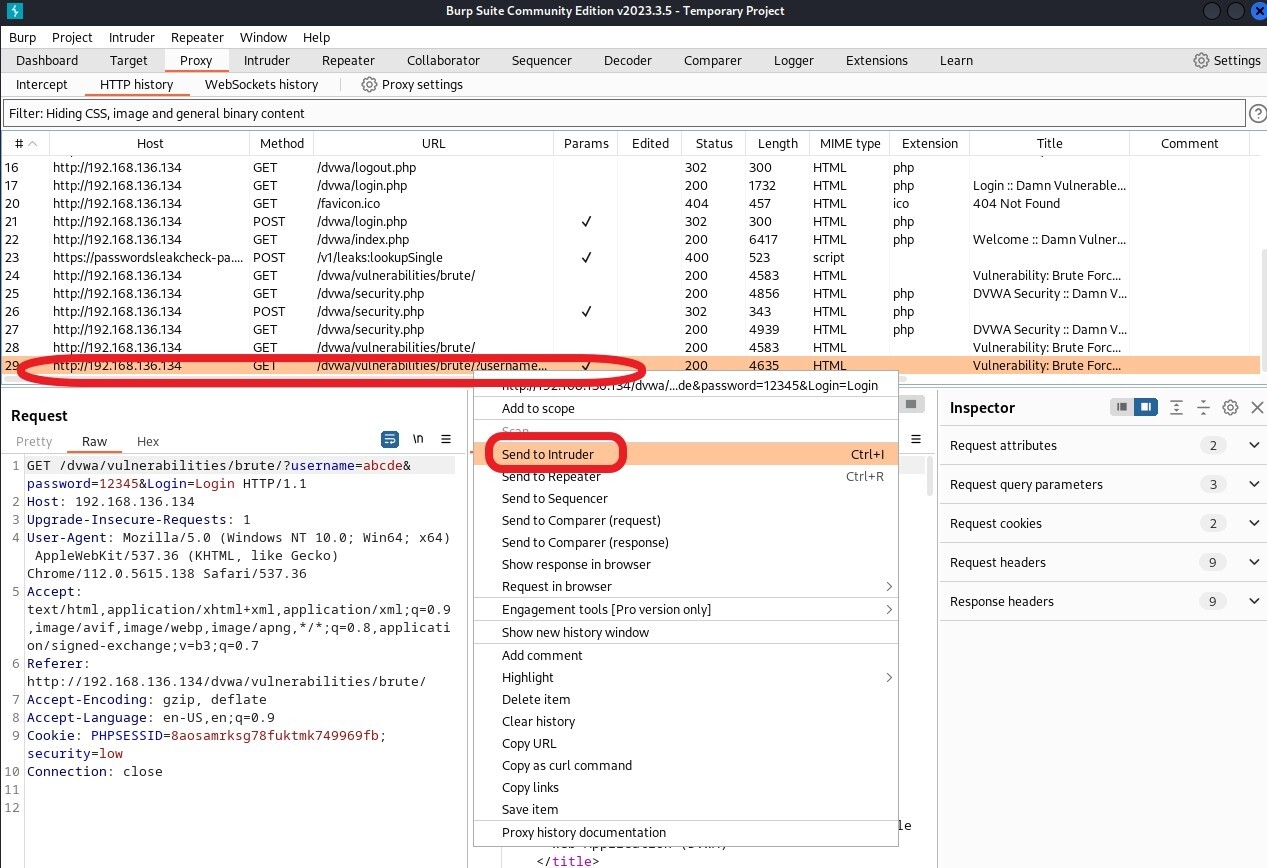The height and width of the screenshot is (868, 1267).
Task: Open Inspector settings gear icon
Action: pos(1231,407)
